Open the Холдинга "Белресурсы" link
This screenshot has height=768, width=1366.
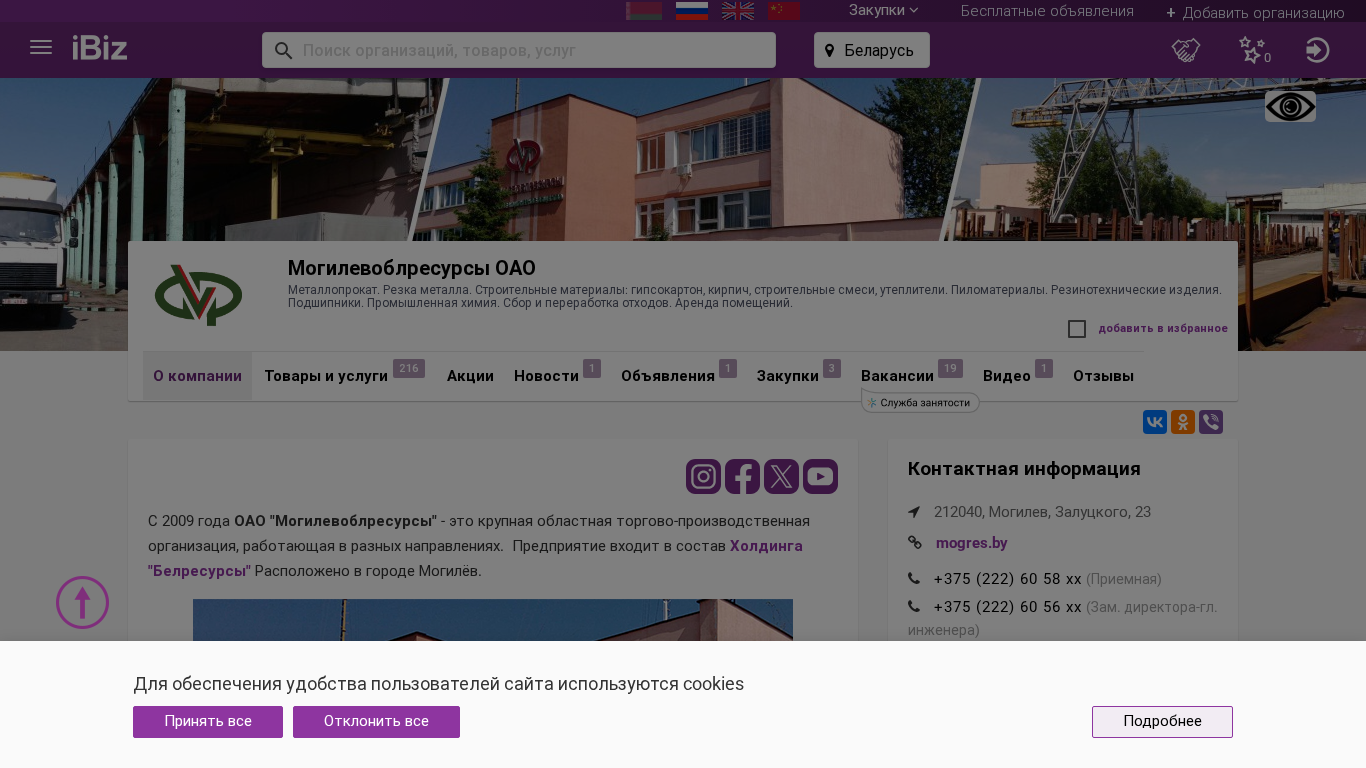tap(475, 558)
